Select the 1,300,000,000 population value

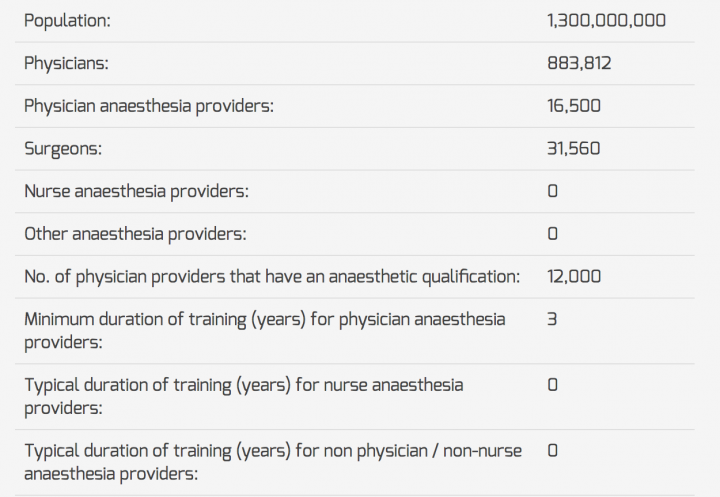pos(606,20)
